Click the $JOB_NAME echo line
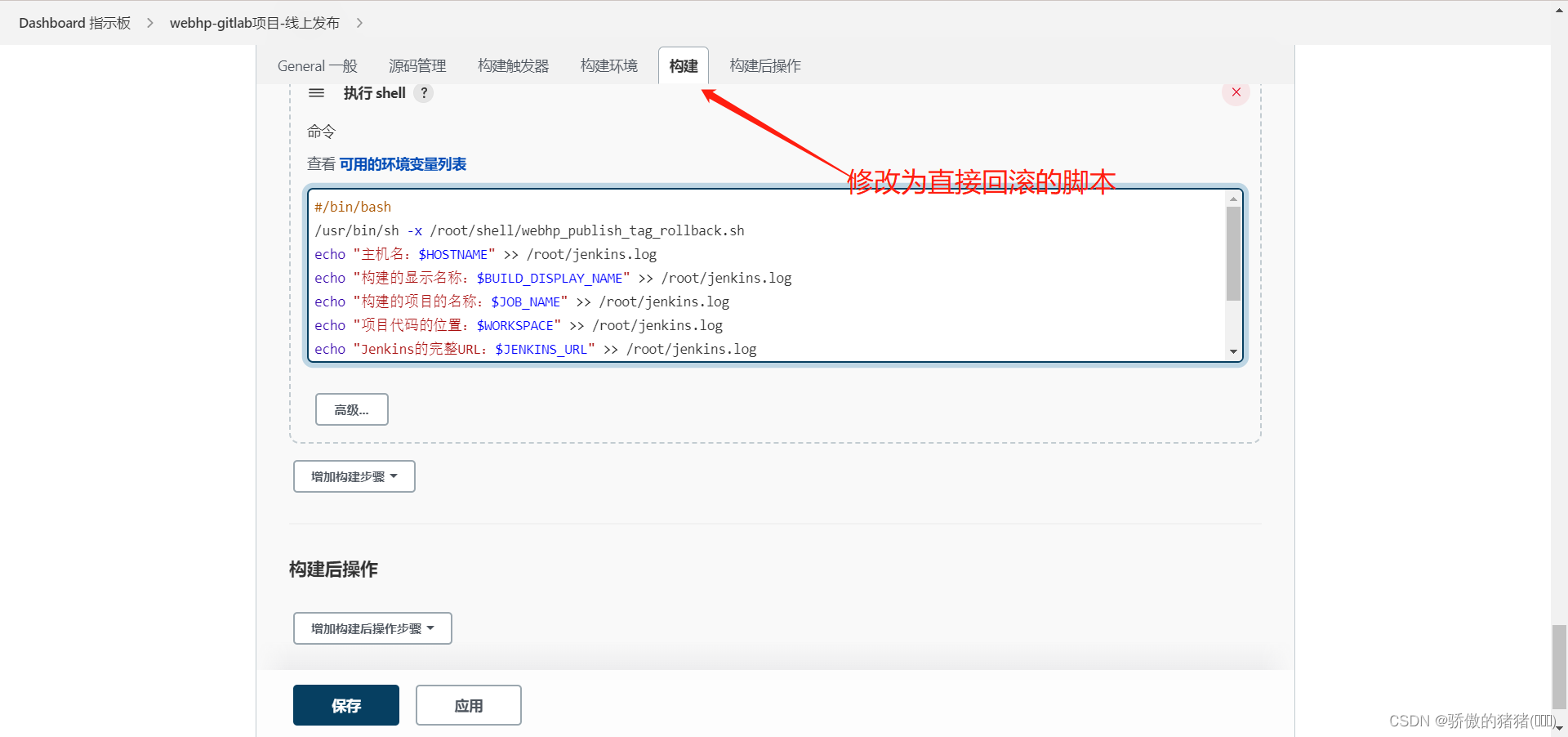 [522, 301]
